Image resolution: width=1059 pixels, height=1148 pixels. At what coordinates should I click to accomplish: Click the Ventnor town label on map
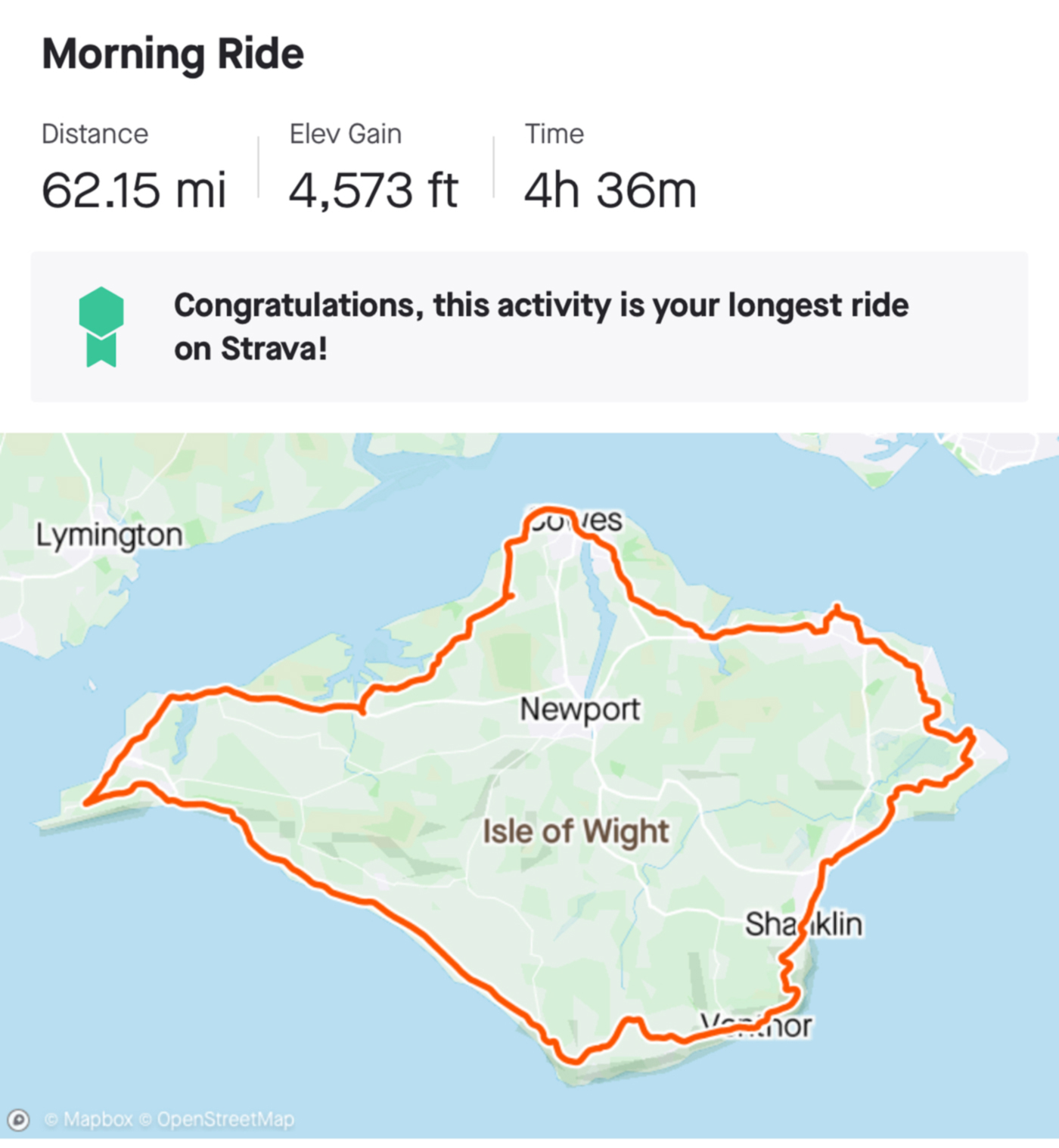tap(756, 1025)
